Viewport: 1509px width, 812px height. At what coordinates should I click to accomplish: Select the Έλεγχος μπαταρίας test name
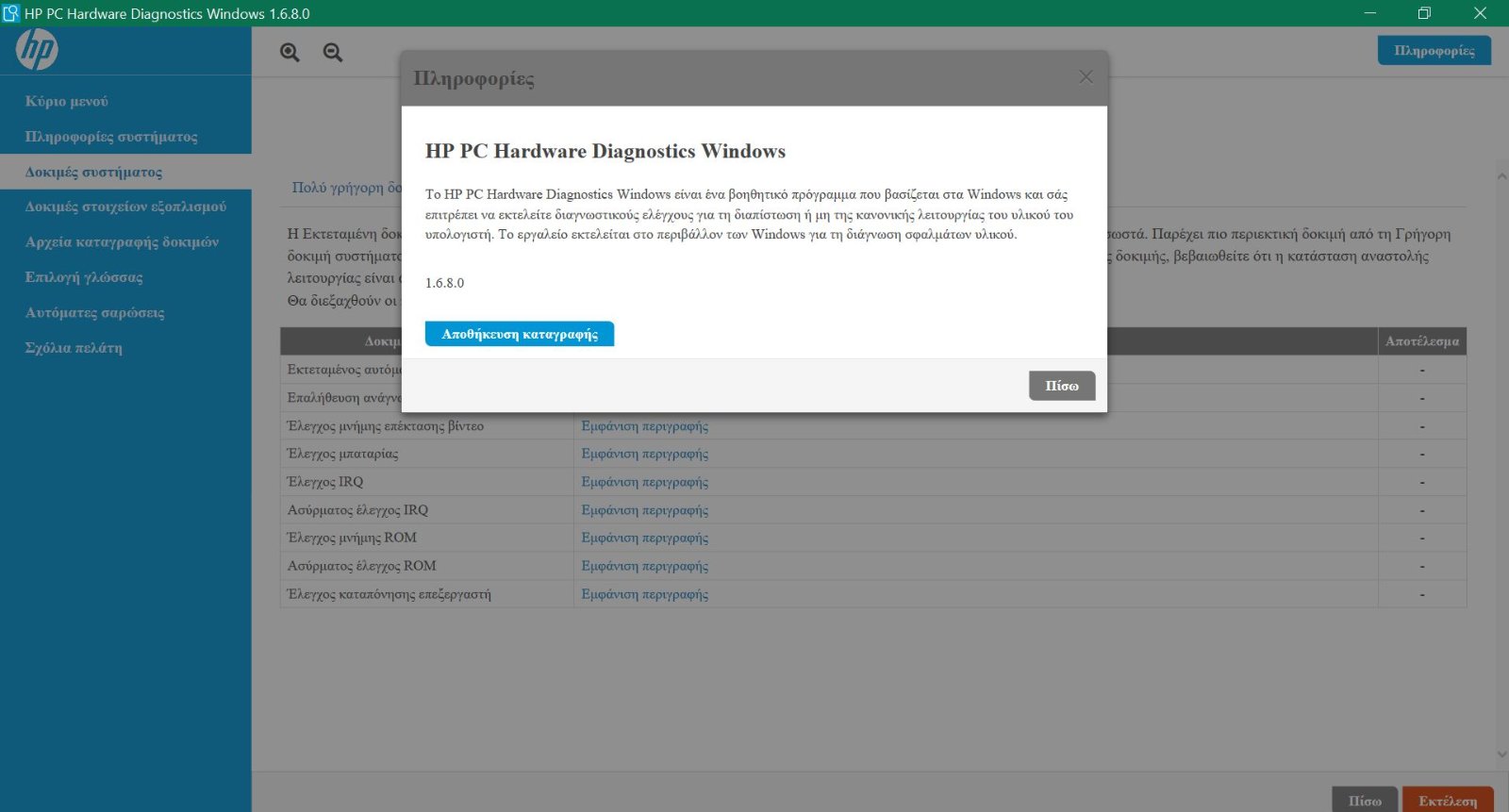[x=342, y=454]
